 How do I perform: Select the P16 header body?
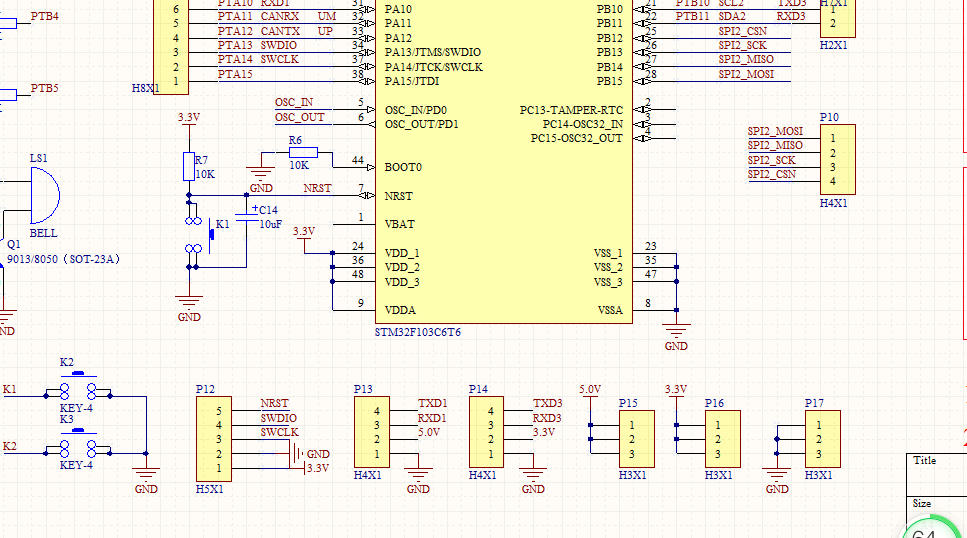tap(723, 439)
